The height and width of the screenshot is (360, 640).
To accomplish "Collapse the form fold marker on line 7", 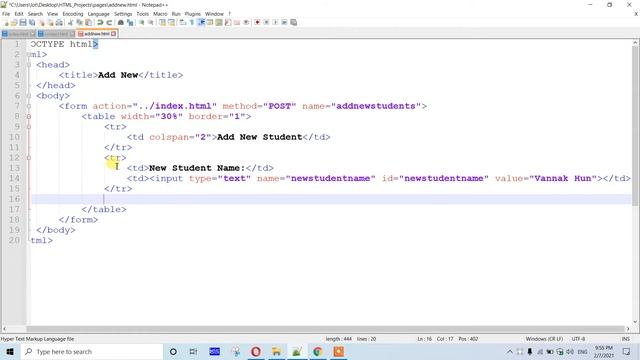I will pyautogui.click(x=29, y=106).
